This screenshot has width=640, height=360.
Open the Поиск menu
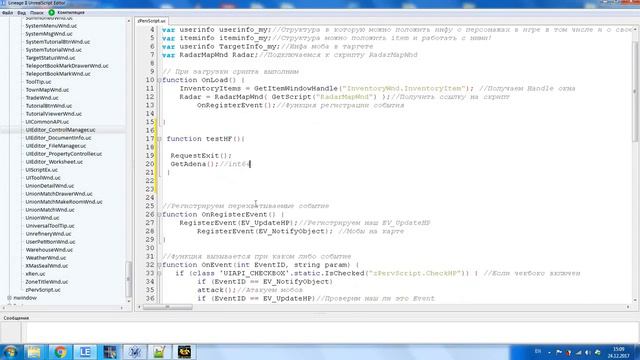pyautogui.click(x=37, y=13)
